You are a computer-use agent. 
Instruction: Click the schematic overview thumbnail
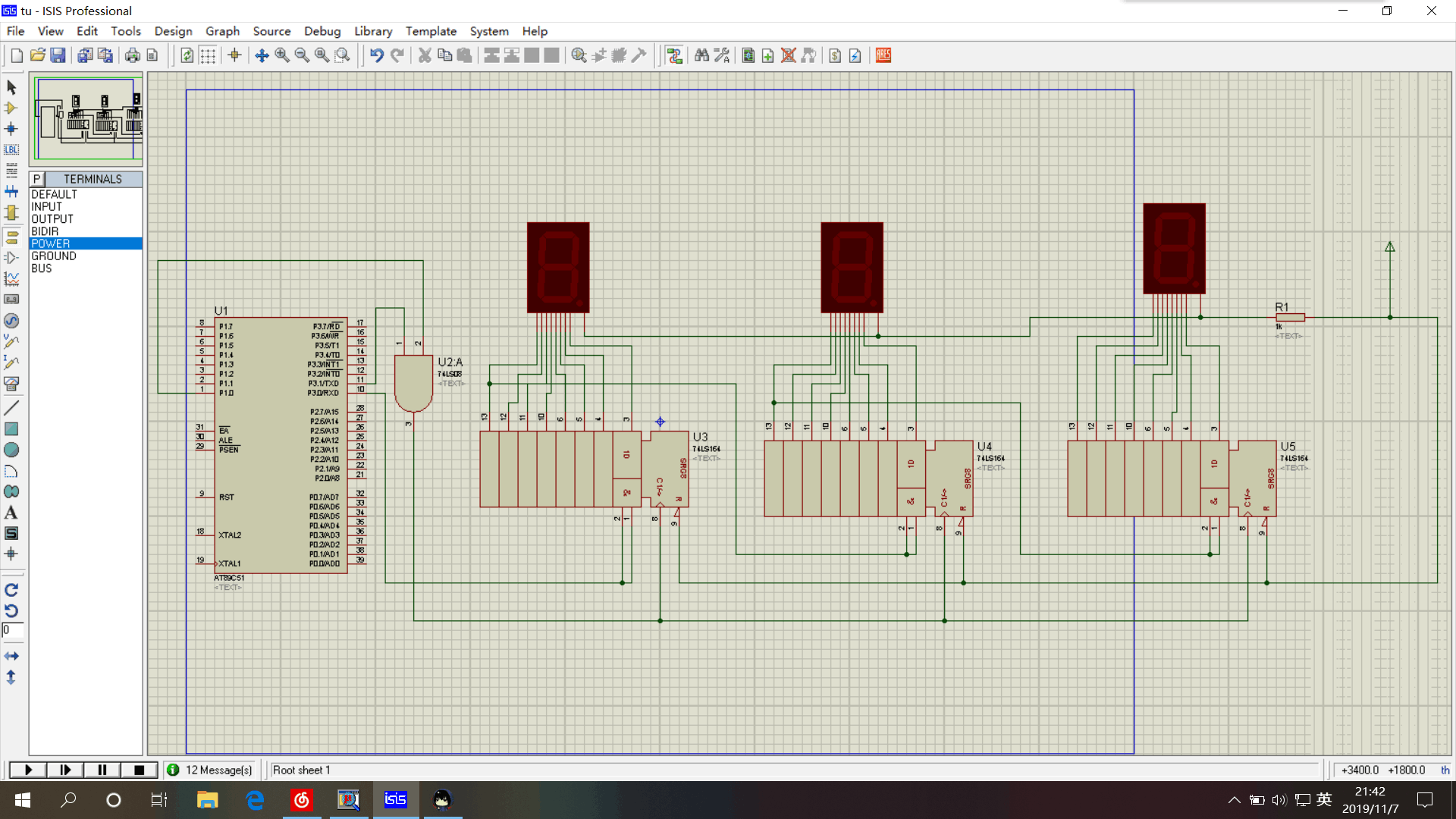[86, 119]
